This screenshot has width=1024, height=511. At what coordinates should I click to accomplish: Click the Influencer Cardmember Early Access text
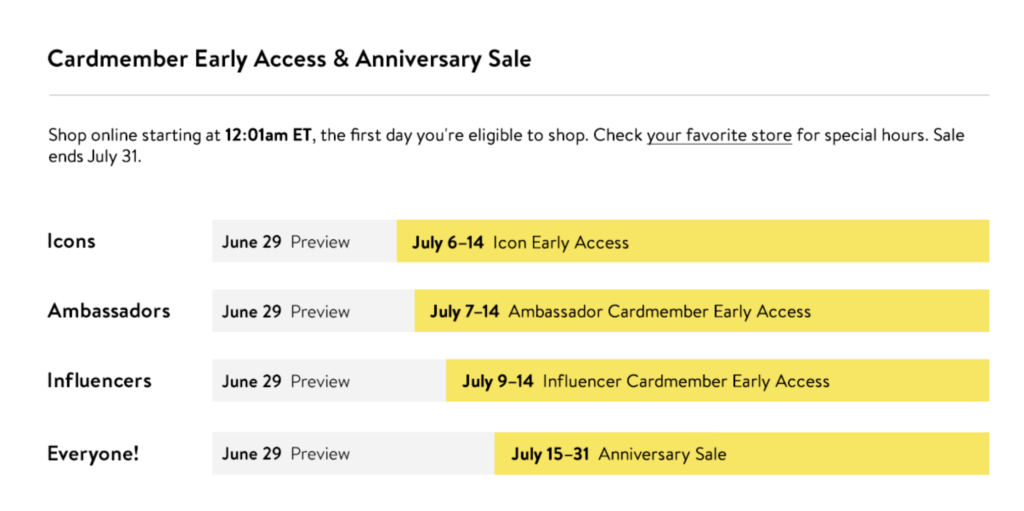pyautogui.click(x=686, y=381)
